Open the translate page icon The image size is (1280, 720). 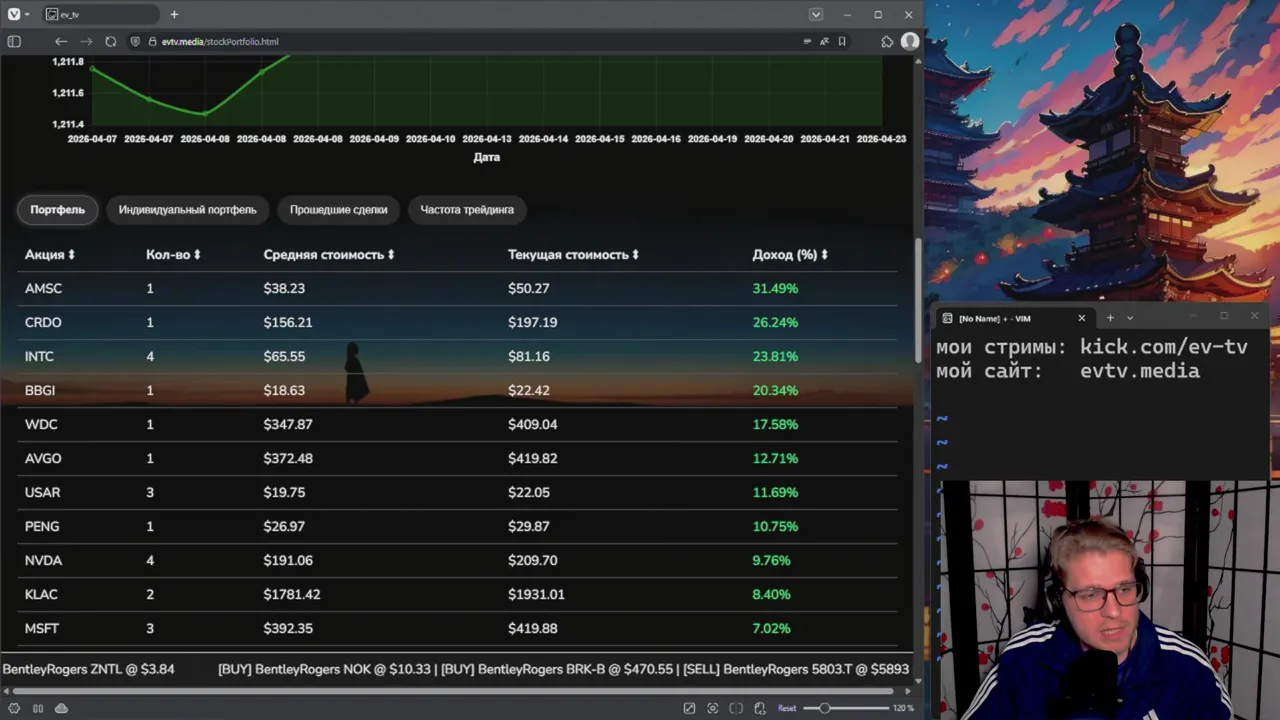[824, 41]
